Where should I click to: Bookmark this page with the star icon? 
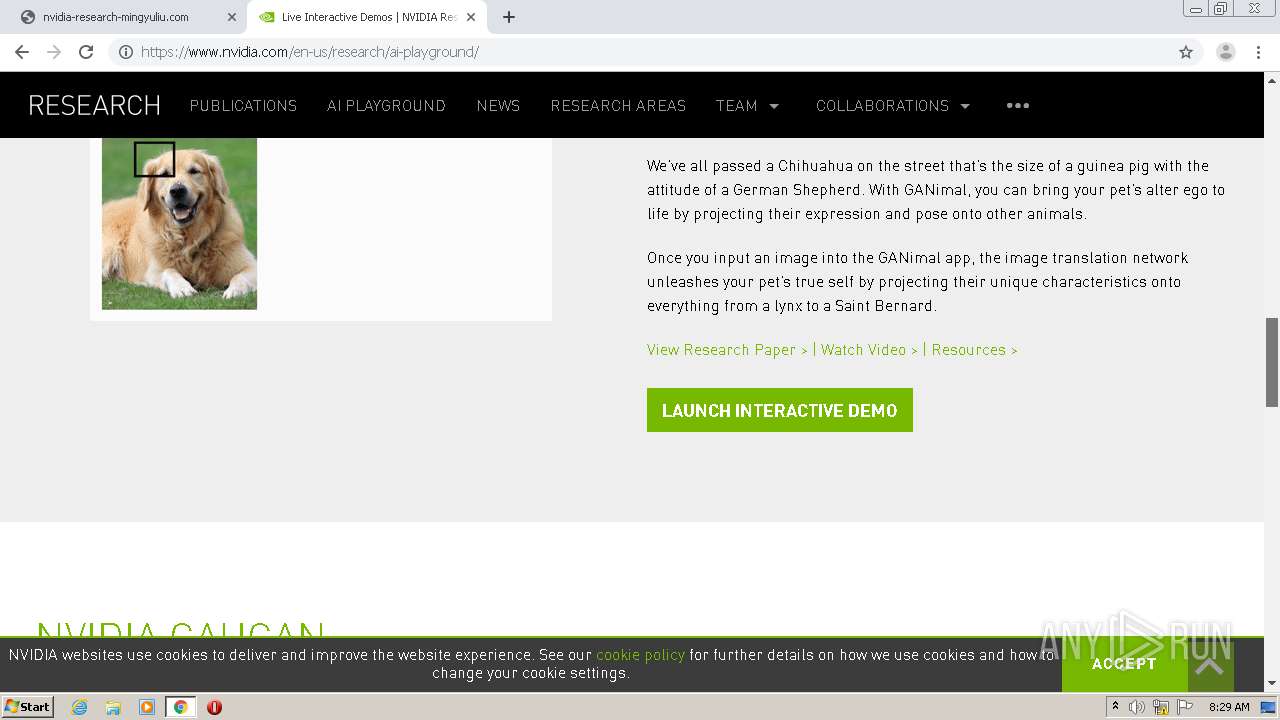pyautogui.click(x=1186, y=52)
